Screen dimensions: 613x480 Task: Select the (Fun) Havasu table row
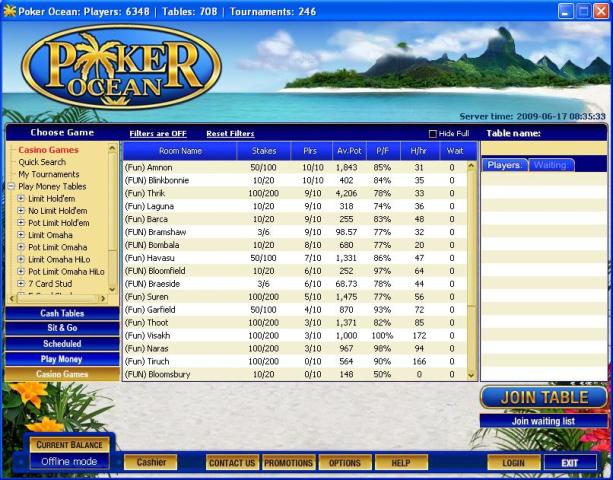point(295,258)
